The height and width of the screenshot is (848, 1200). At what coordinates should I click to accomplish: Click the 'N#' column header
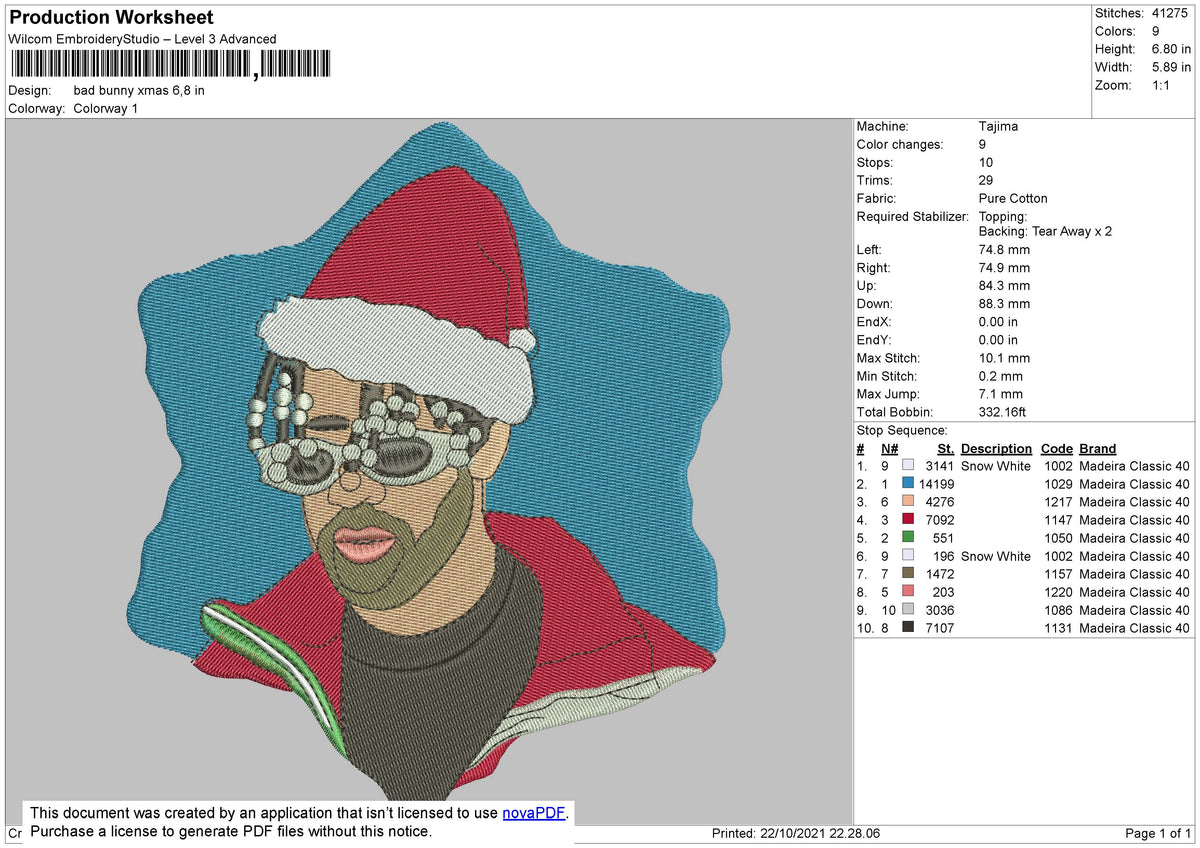(x=889, y=449)
